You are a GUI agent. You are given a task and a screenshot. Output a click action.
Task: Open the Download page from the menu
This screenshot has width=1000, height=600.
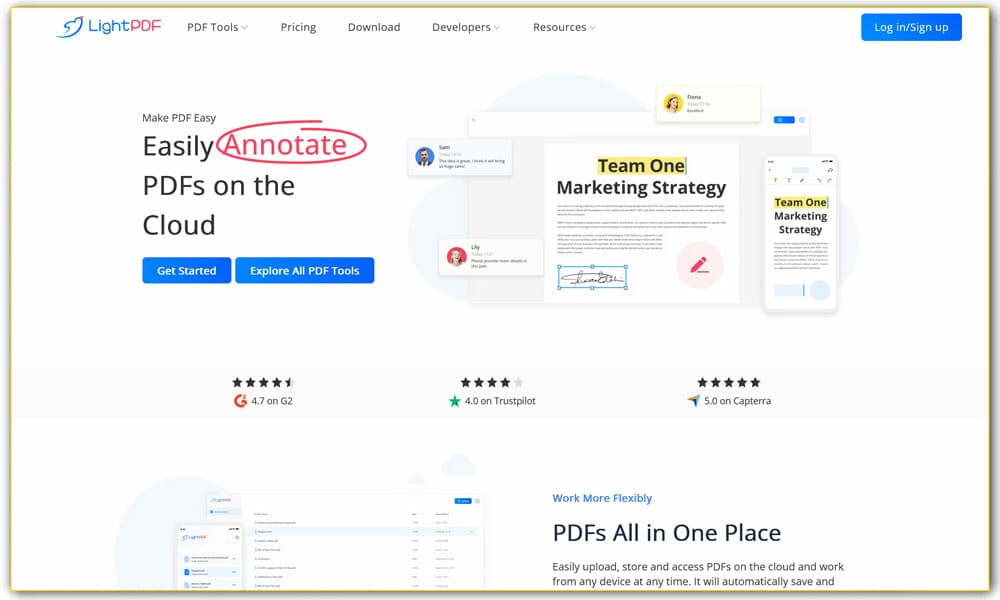pos(374,27)
